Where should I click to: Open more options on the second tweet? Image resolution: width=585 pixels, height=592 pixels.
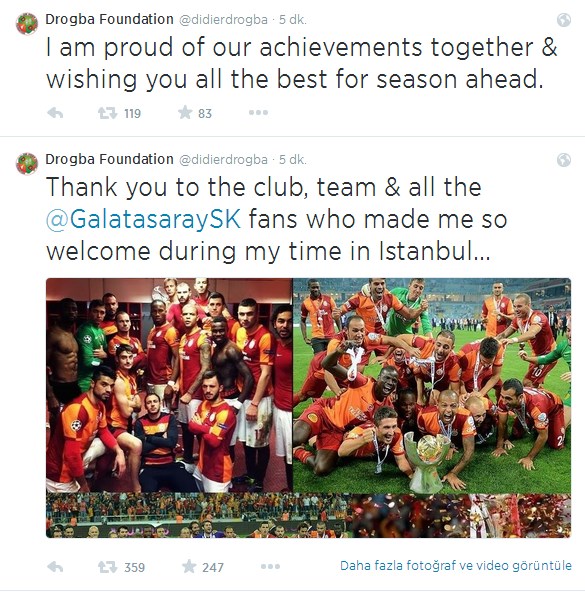pyautogui.click(x=270, y=566)
